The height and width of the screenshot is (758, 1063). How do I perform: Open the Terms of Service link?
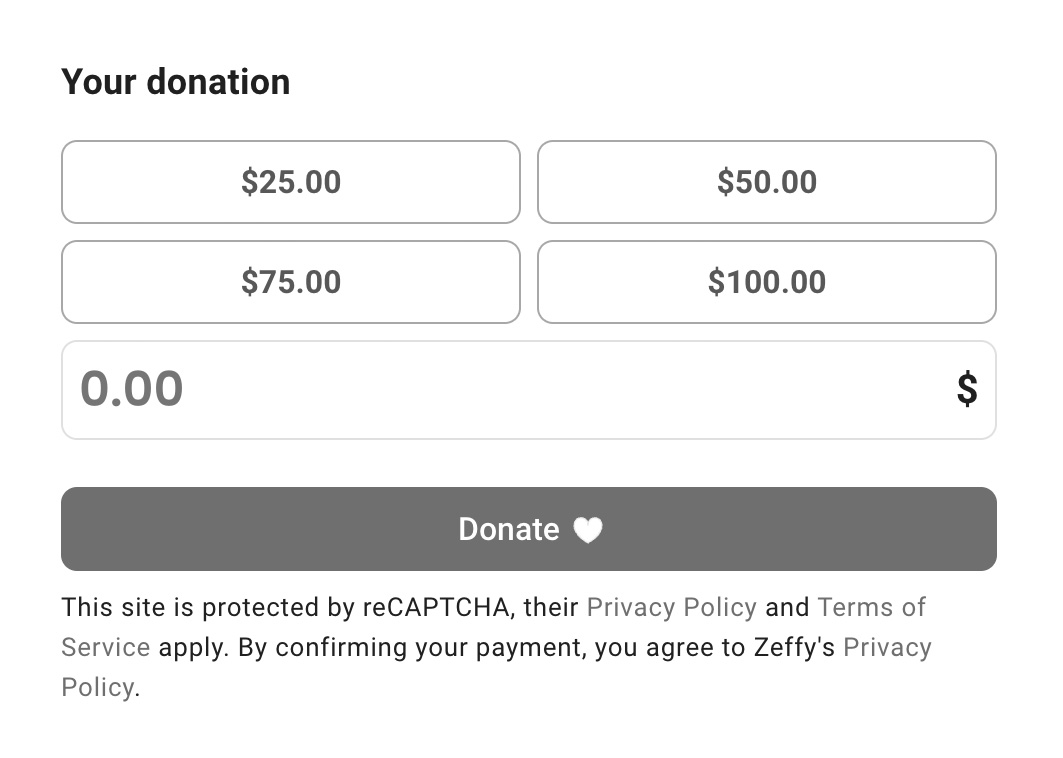(x=871, y=607)
